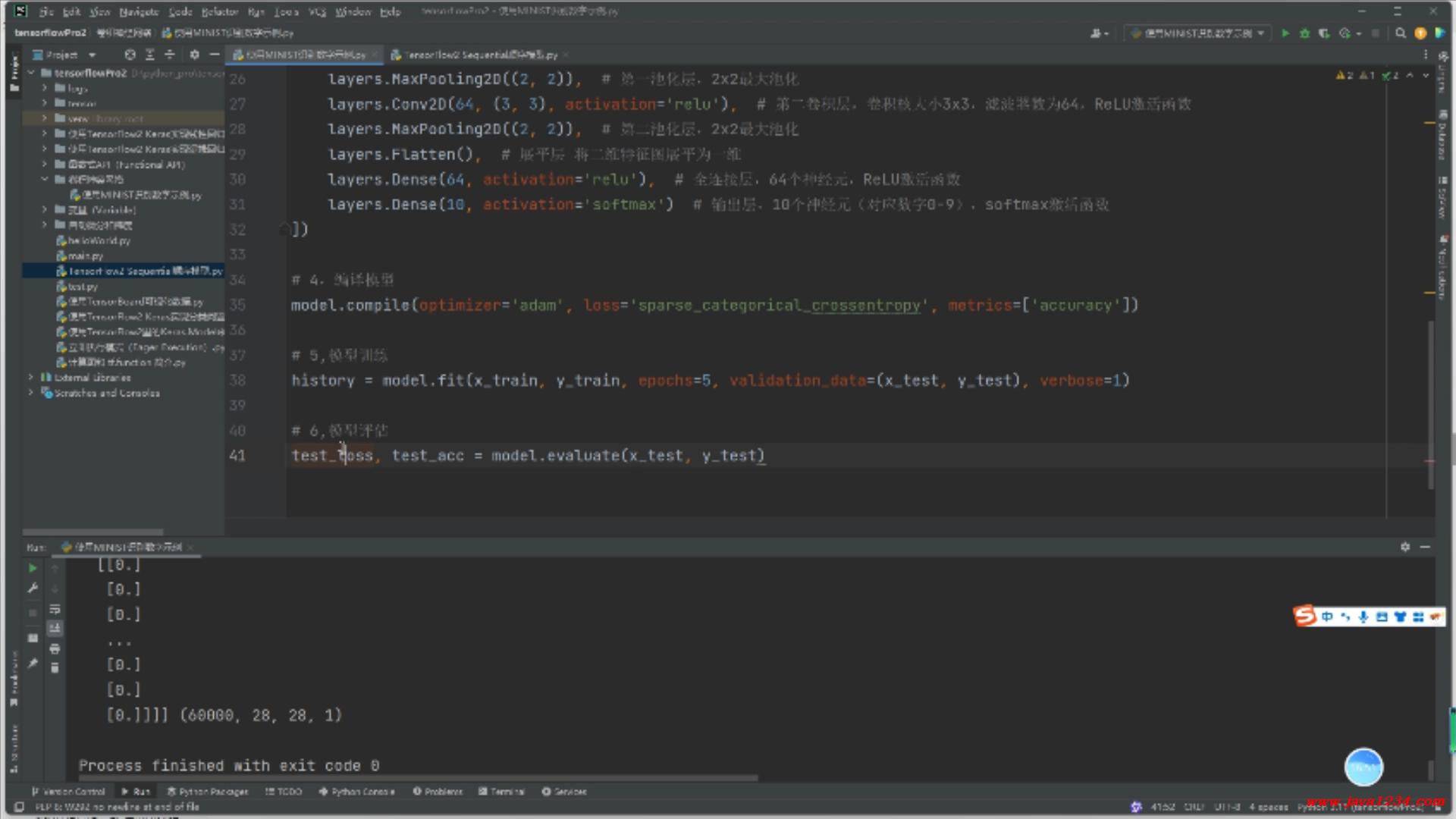Click the Run panel settings gear

click(x=1405, y=547)
